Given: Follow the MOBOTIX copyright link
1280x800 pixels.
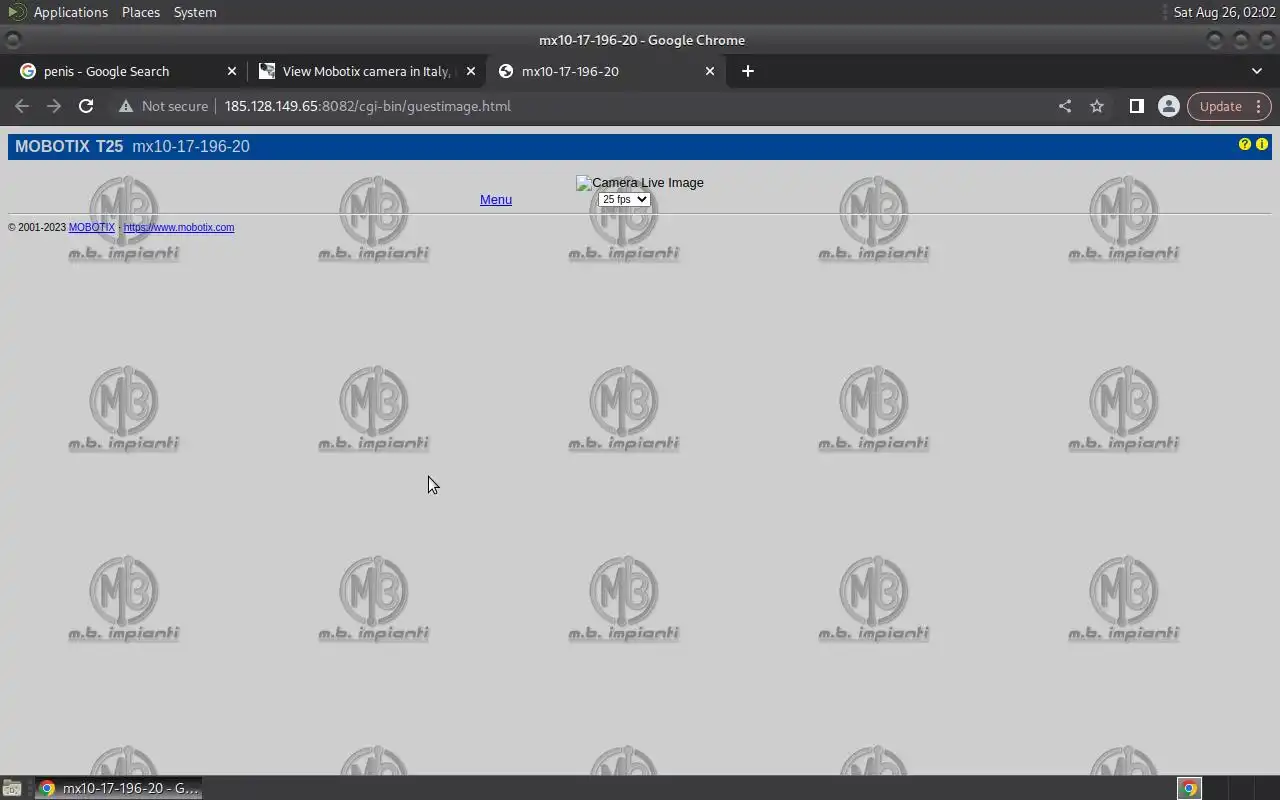Looking at the screenshot, I should (92, 227).
